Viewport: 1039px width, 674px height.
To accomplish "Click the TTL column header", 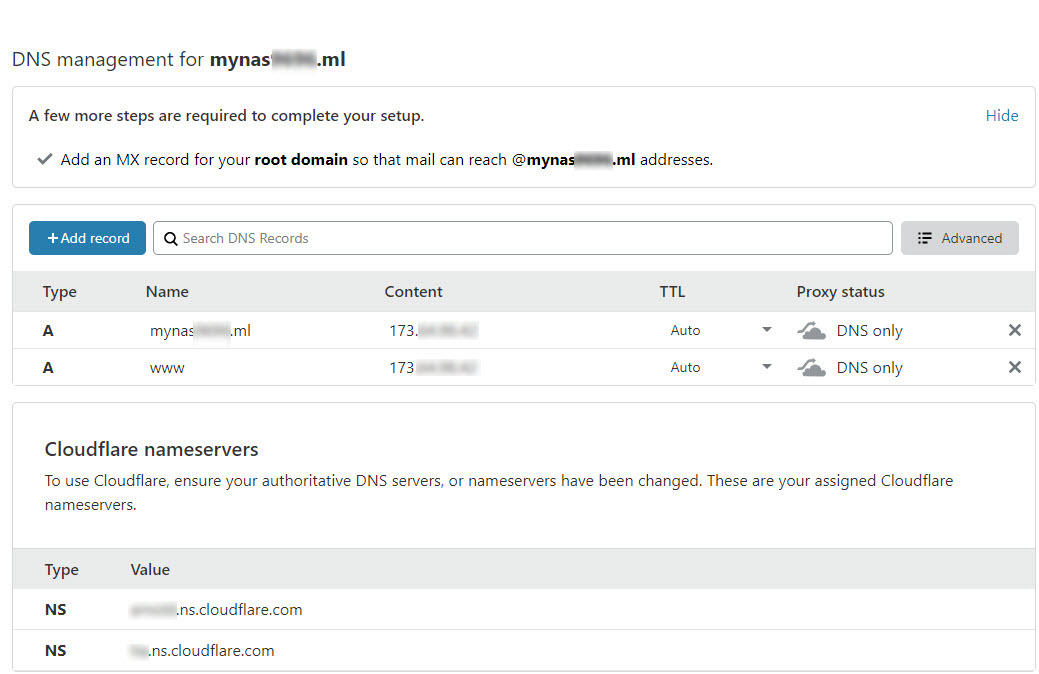I will tap(672, 292).
